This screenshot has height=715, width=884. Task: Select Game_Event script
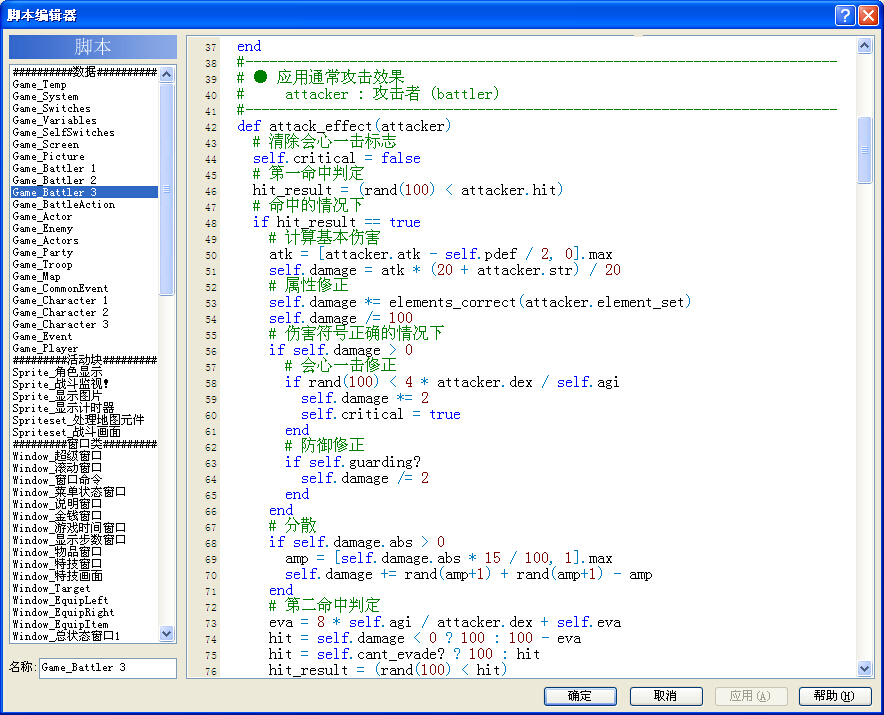[85, 337]
